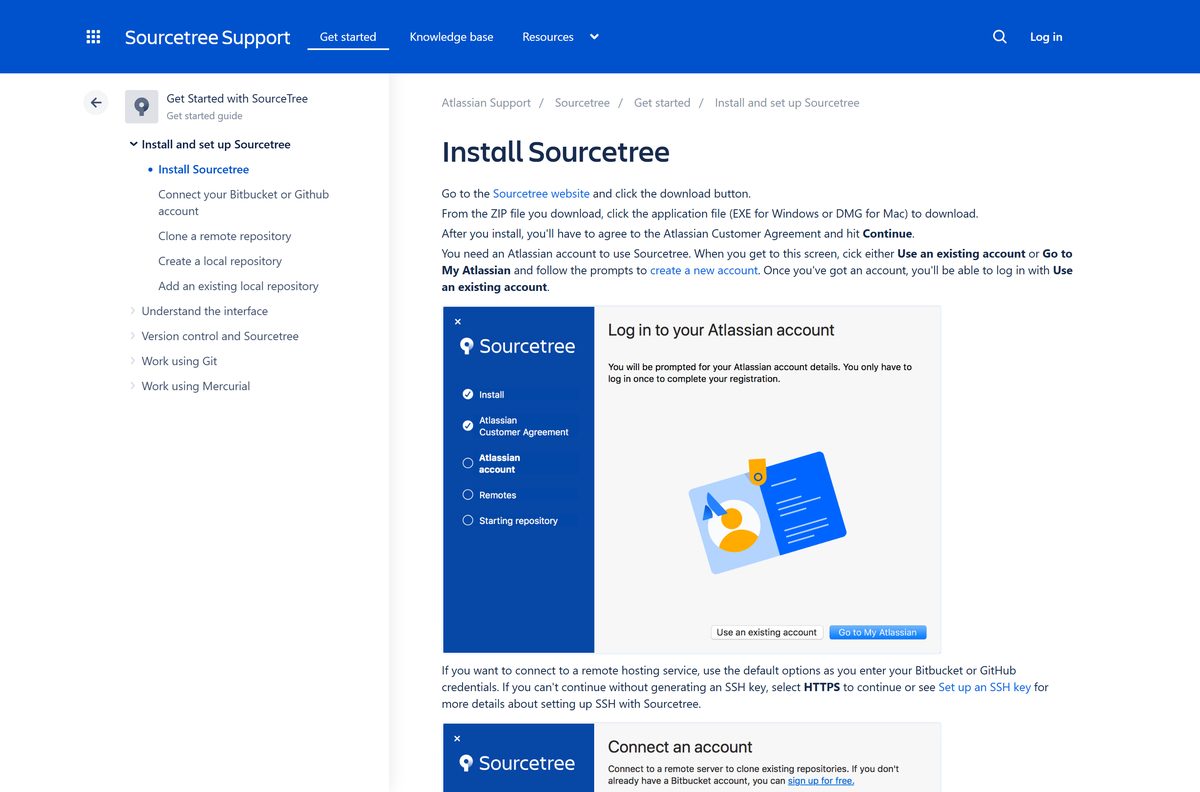
Task: Open Clone a remote repository page
Action: pos(225,236)
